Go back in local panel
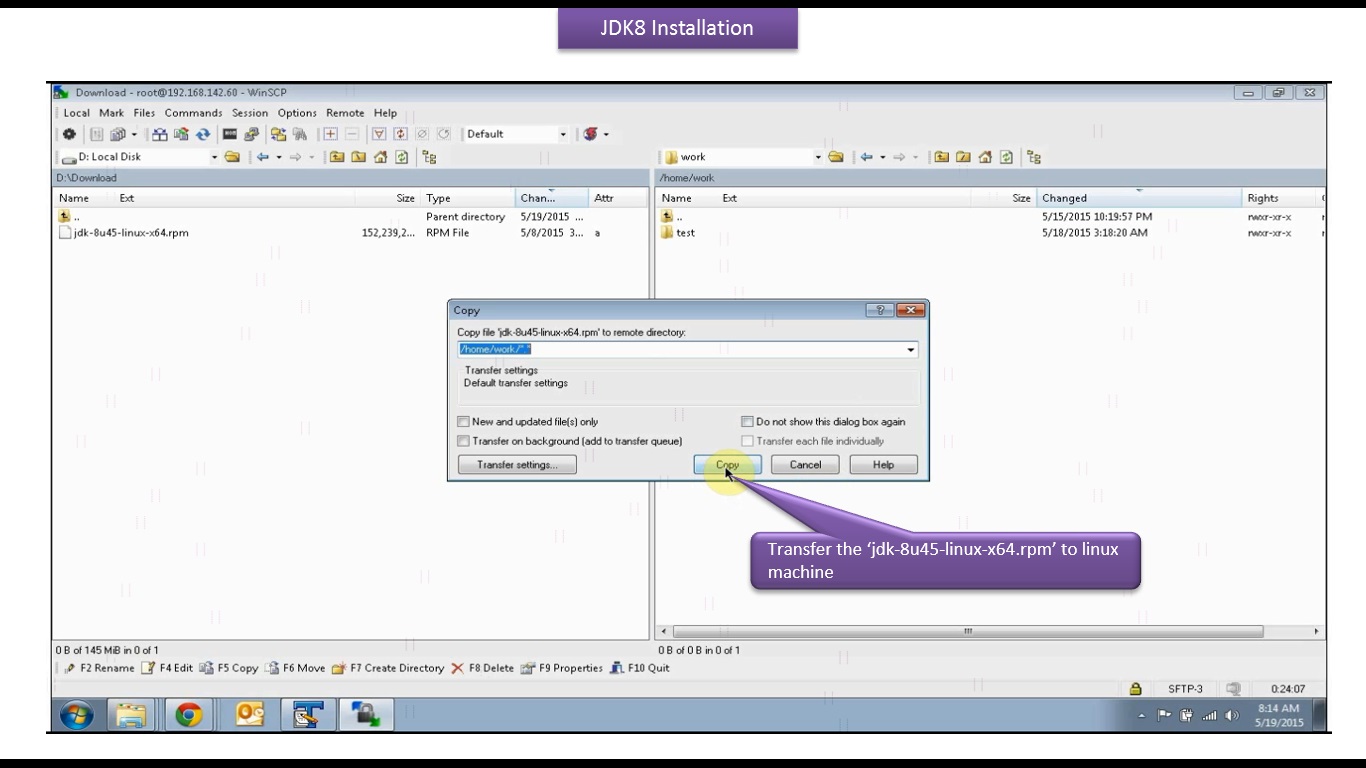This screenshot has width=1366, height=768. pos(263,157)
